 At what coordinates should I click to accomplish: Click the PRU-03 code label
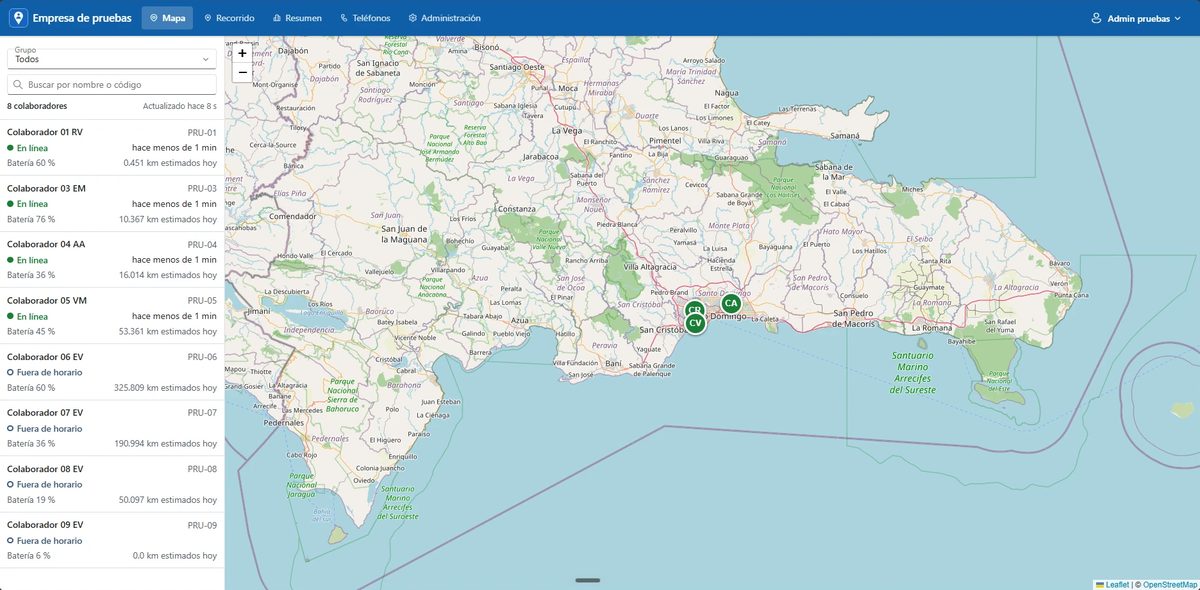pos(202,188)
